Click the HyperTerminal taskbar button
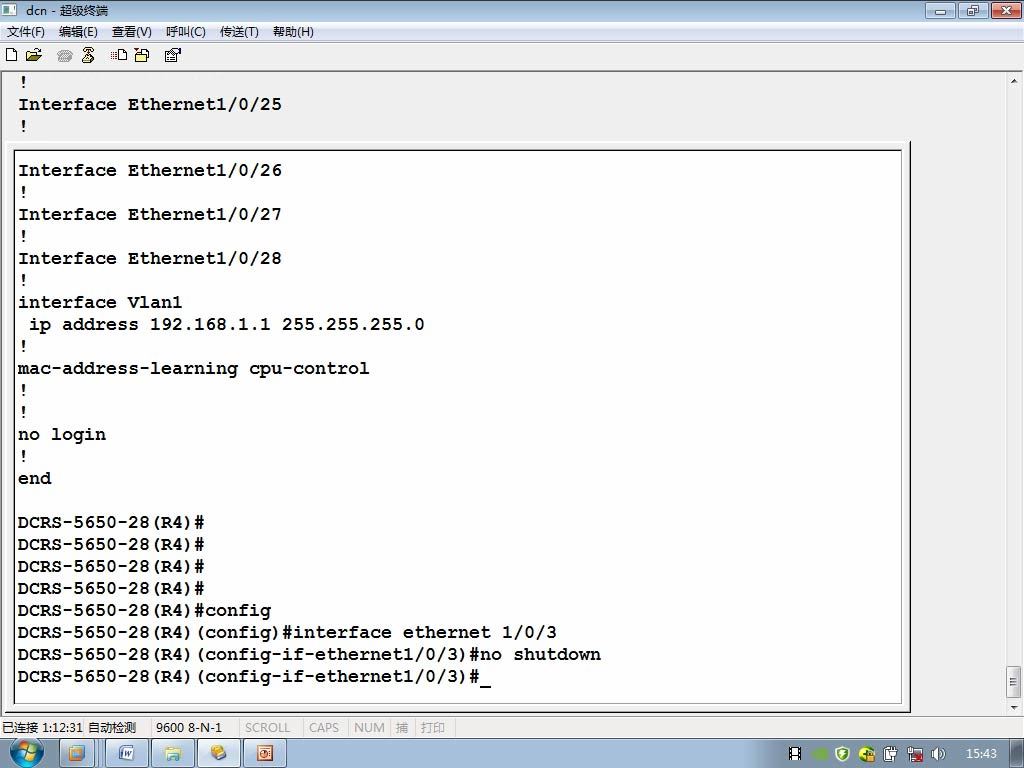The width and height of the screenshot is (1024, 768). pos(219,754)
